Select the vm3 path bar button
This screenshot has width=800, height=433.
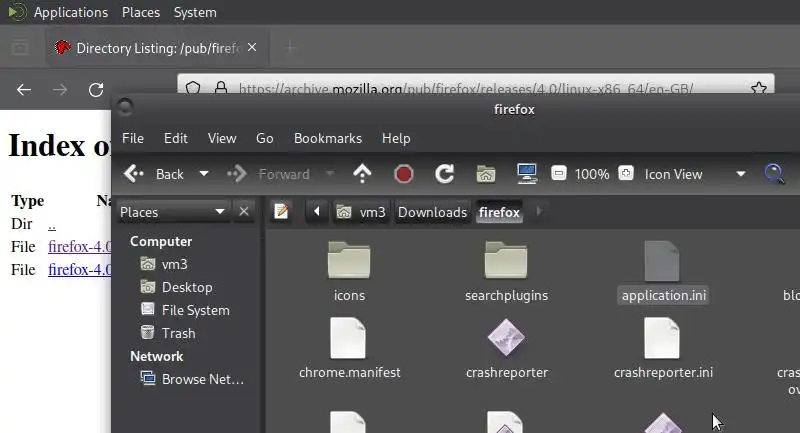(361, 212)
